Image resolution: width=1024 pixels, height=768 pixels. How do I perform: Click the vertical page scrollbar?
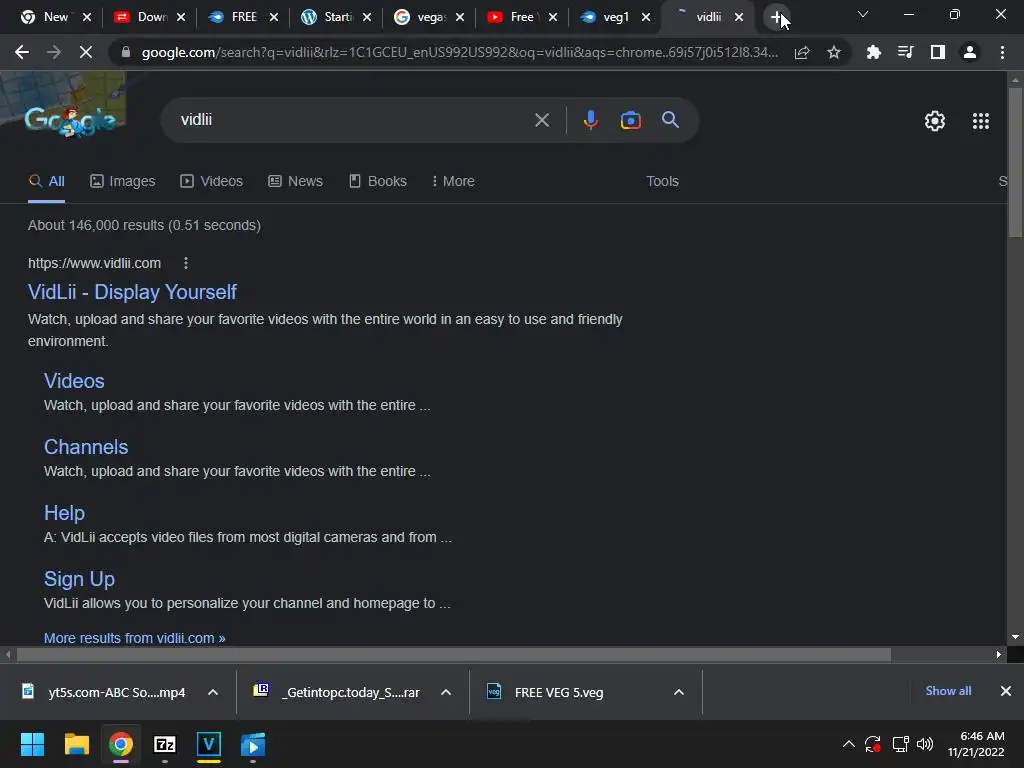[x=1015, y=163]
